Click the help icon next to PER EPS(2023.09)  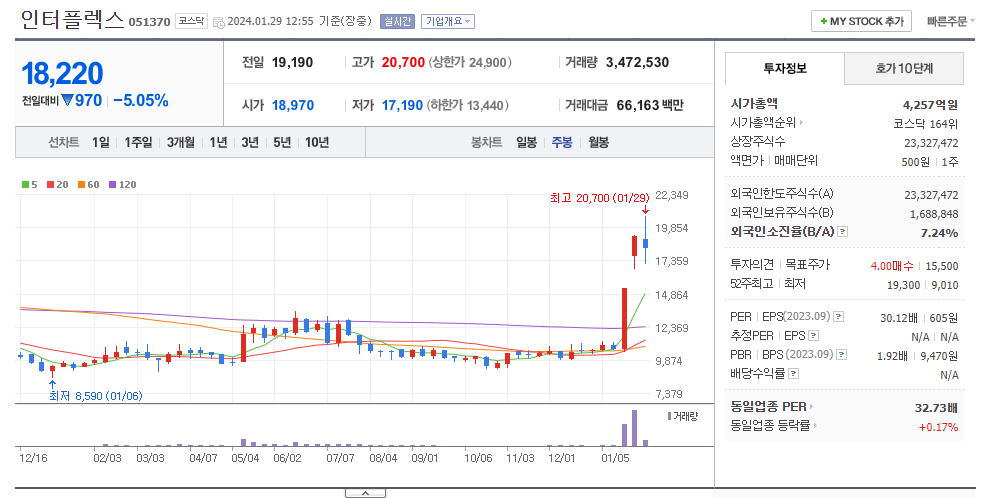(x=838, y=317)
